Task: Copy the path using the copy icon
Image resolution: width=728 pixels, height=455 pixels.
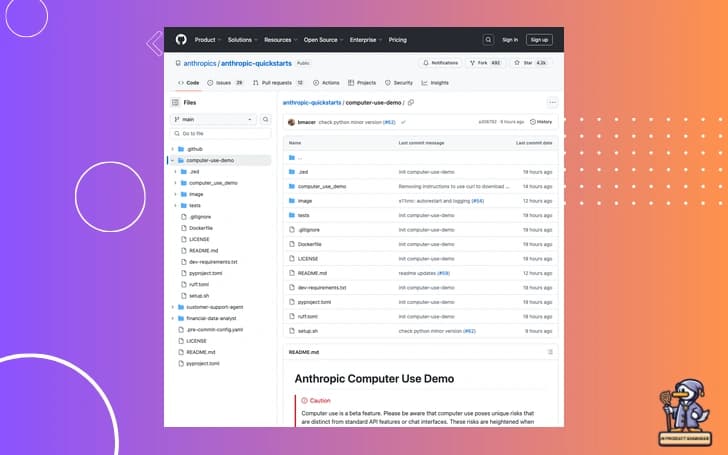Action: [x=411, y=102]
